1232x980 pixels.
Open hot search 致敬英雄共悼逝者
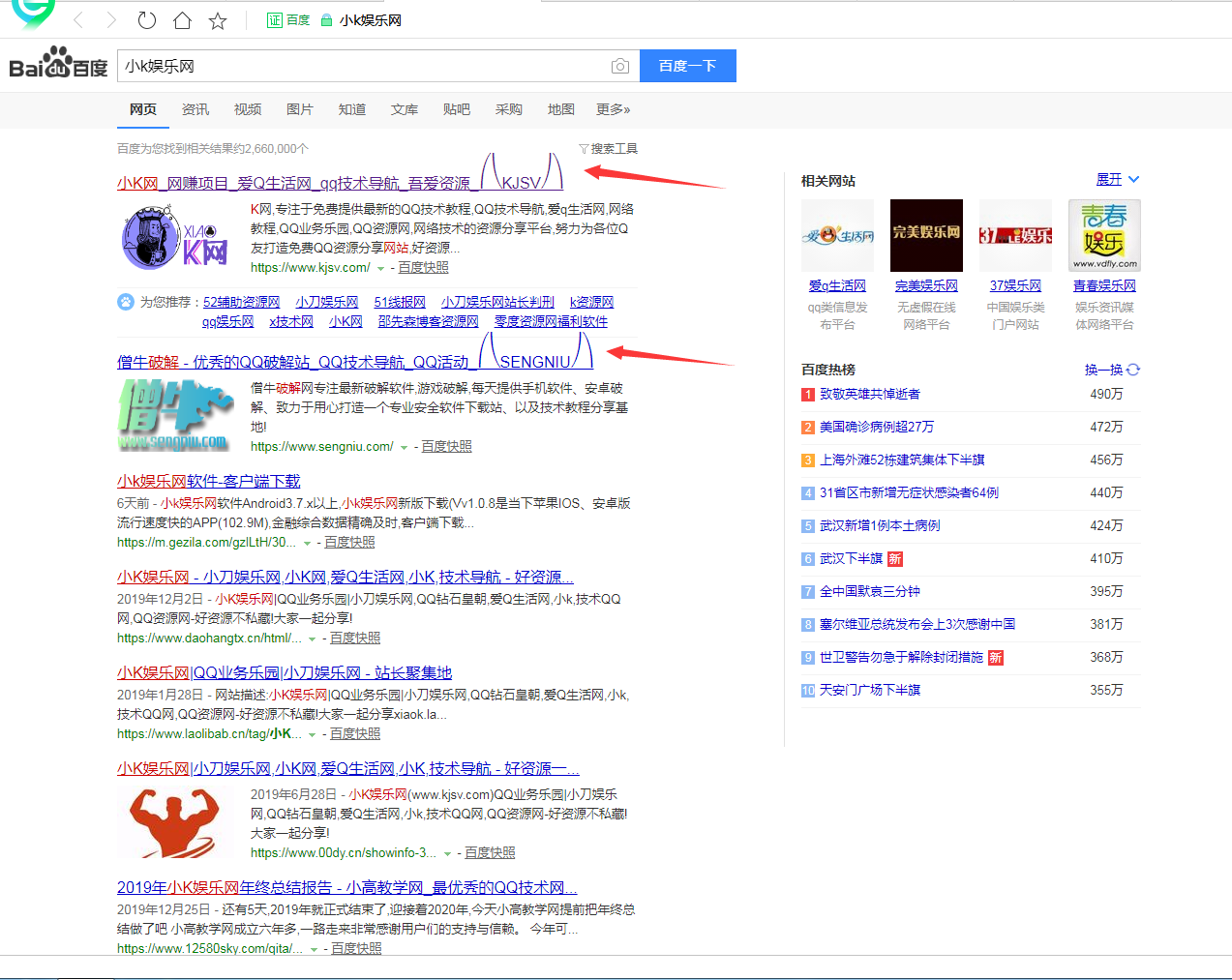[x=870, y=394]
